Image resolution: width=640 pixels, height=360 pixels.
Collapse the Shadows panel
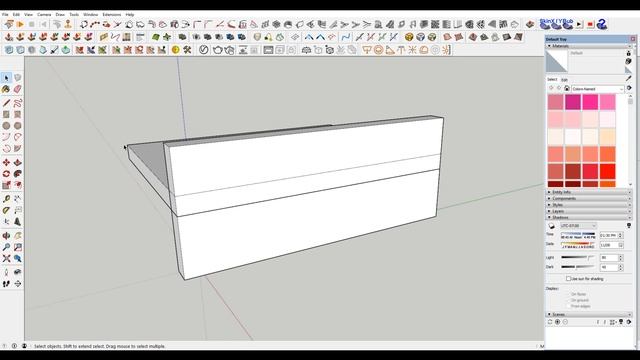click(x=589, y=218)
